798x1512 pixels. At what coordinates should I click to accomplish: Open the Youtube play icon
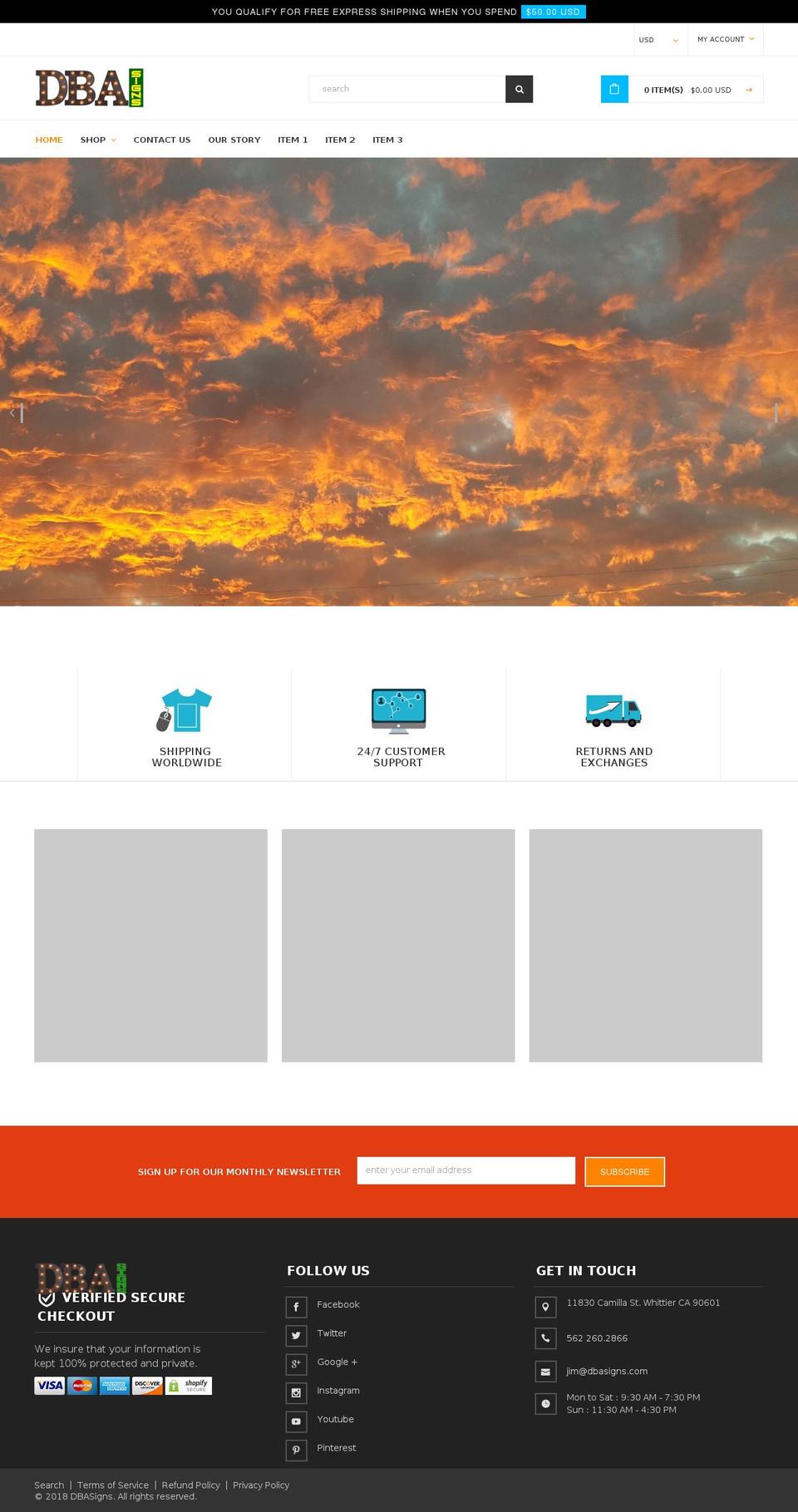point(296,1421)
